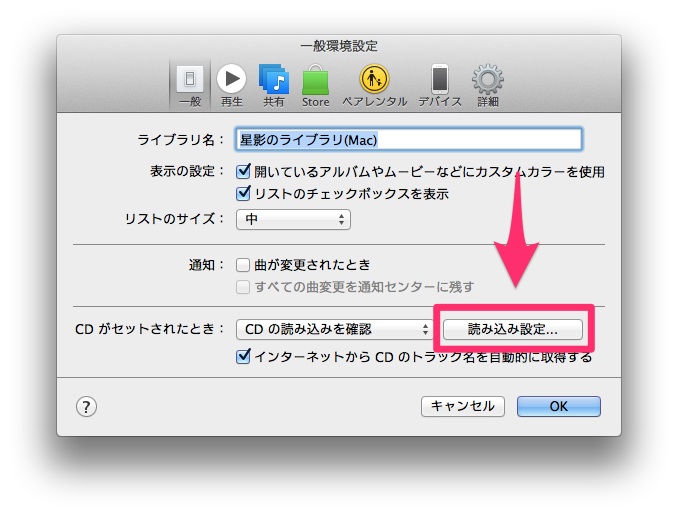Open the CD の読み込みを確認 dropdown
This screenshot has height=515, width=678.
pyautogui.click(x=334, y=329)
